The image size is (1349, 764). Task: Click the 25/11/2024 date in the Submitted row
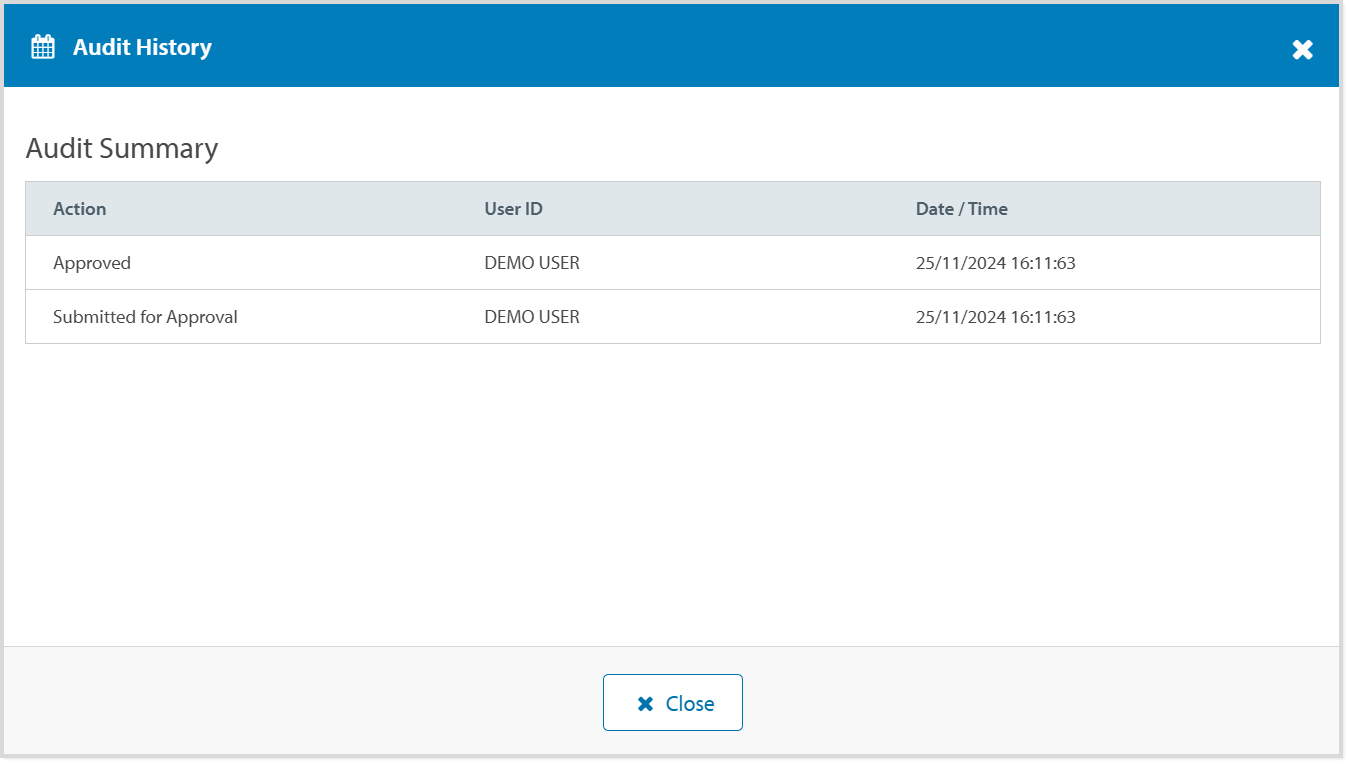click(960, 317)
